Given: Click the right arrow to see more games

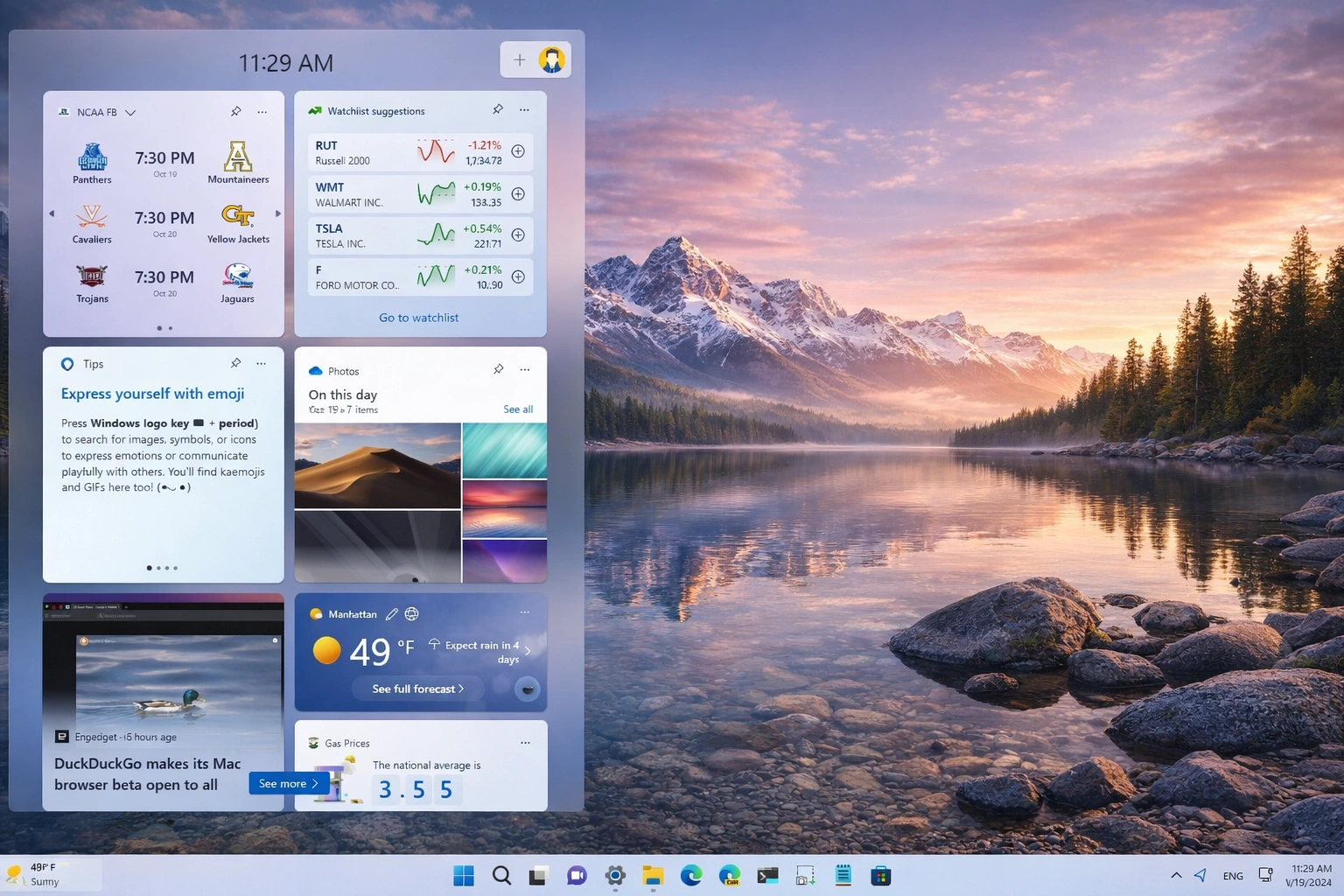Looking at the screenshot, I should (x=278, y=213).
